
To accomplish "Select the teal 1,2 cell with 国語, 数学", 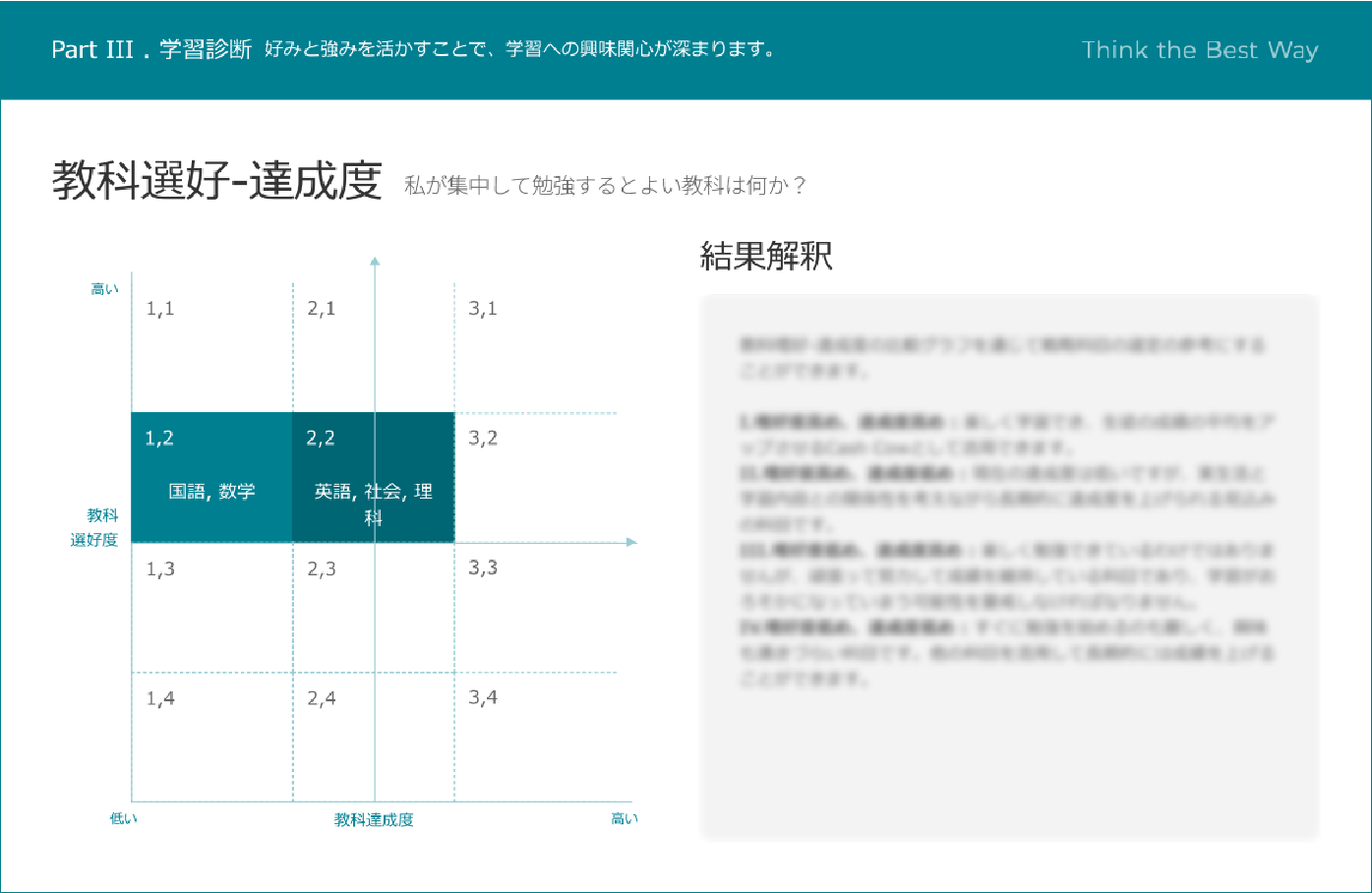I will [x=211, y=478].
